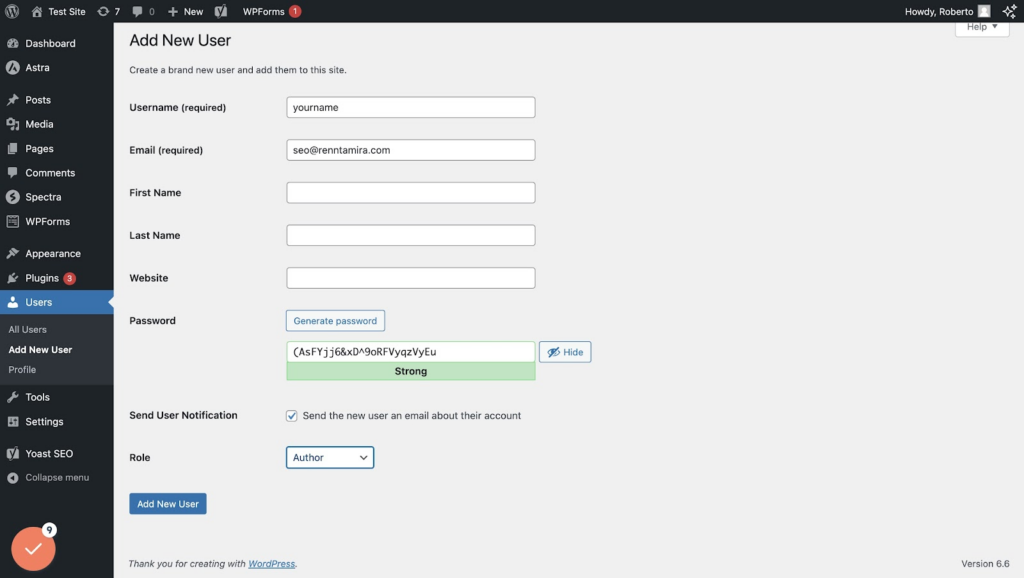The image size is (1024, 578).
Task: Open the WPForms sidebar icon
Action: [x=12, y=221]
